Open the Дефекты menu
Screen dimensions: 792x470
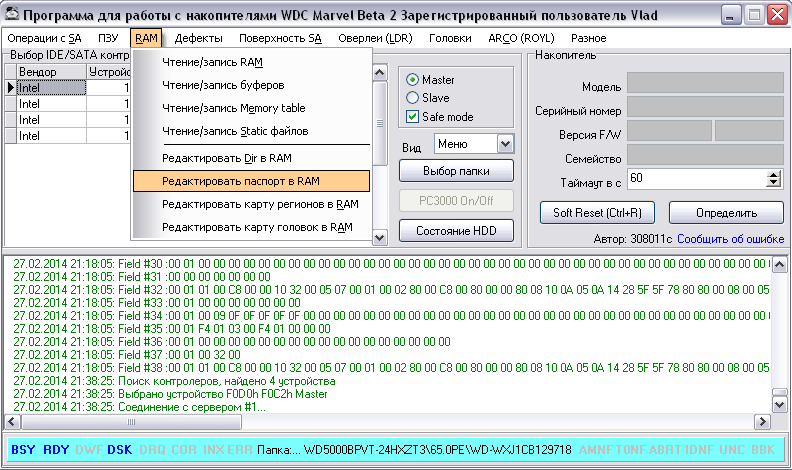coord(199,38)
